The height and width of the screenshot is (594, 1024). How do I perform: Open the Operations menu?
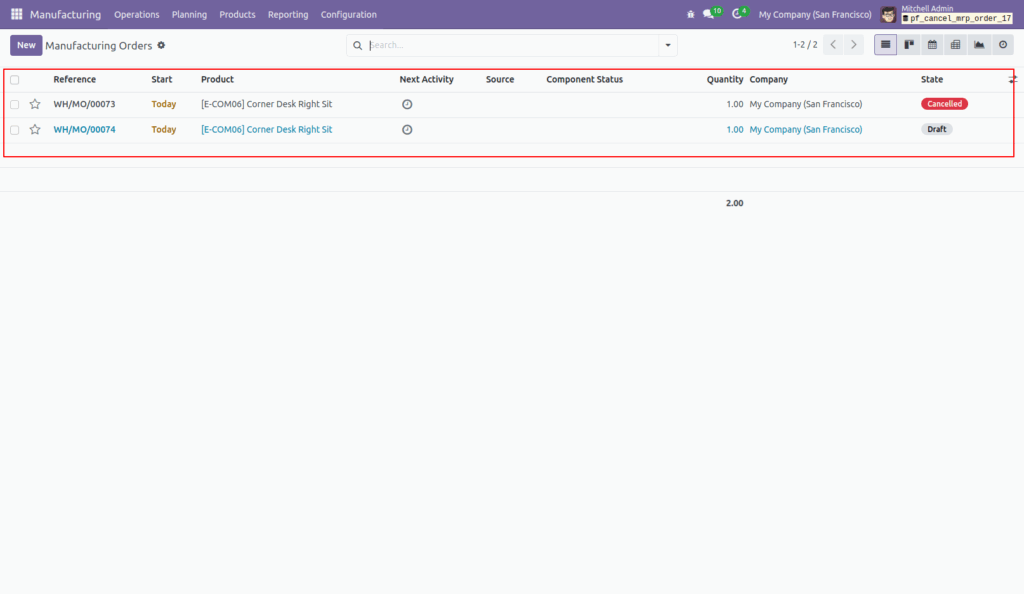click(137, 14)
